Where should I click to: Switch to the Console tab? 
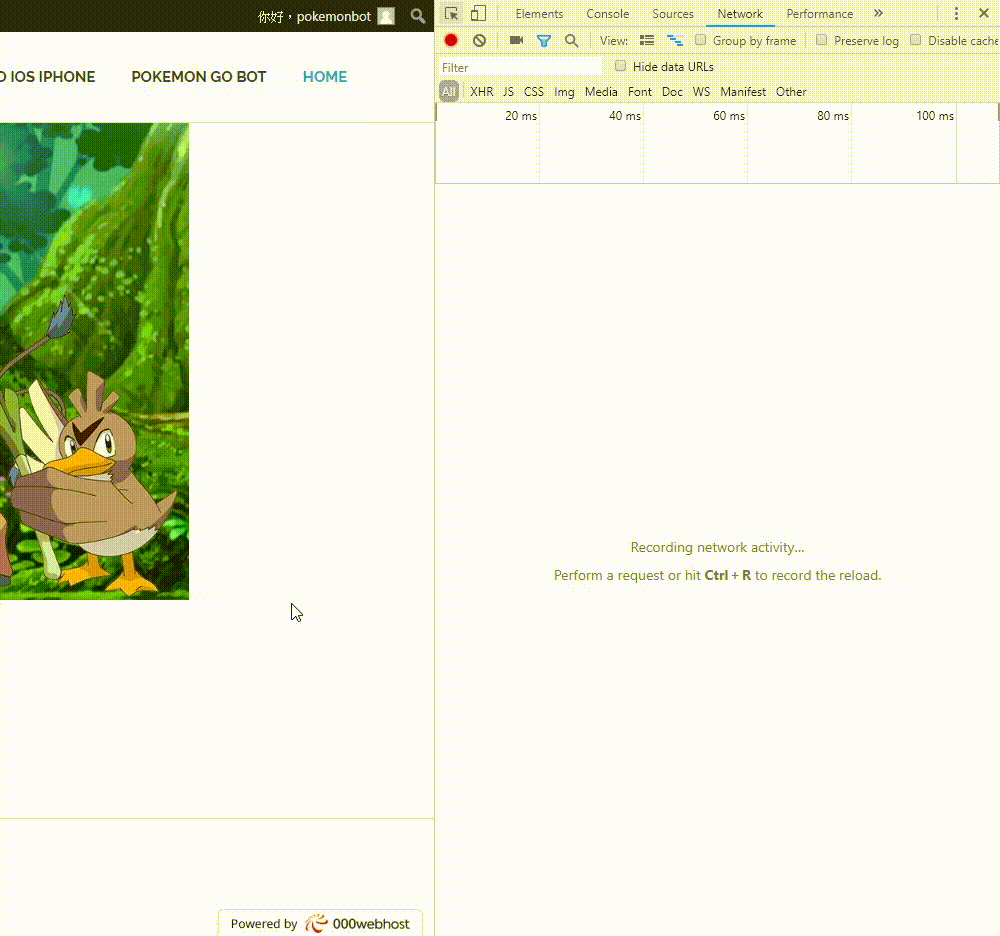(x=608, y=14)
